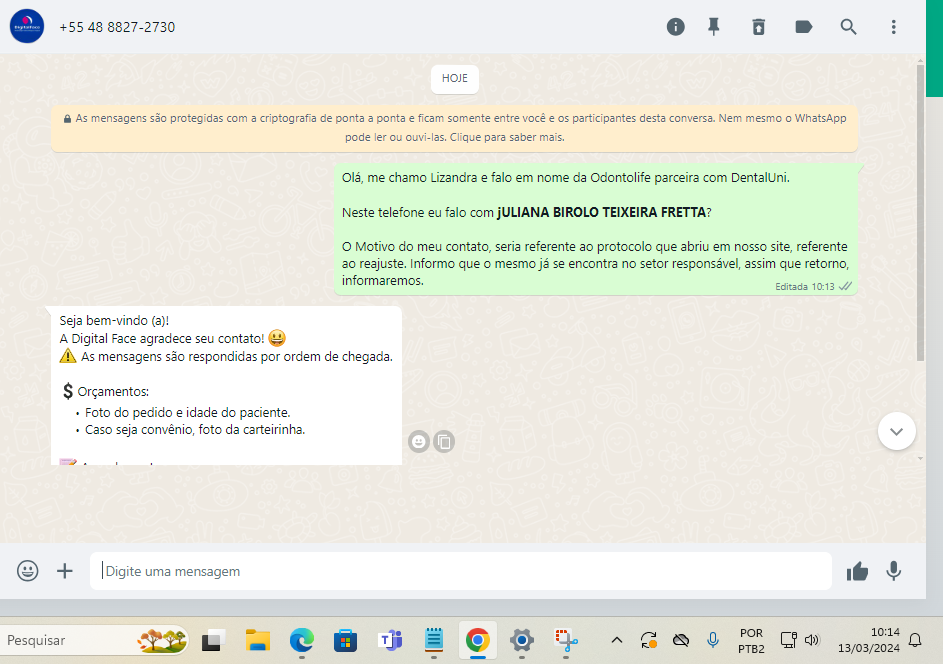
Task: Click the chat vertical scrollbar
Action: [920, 214]
